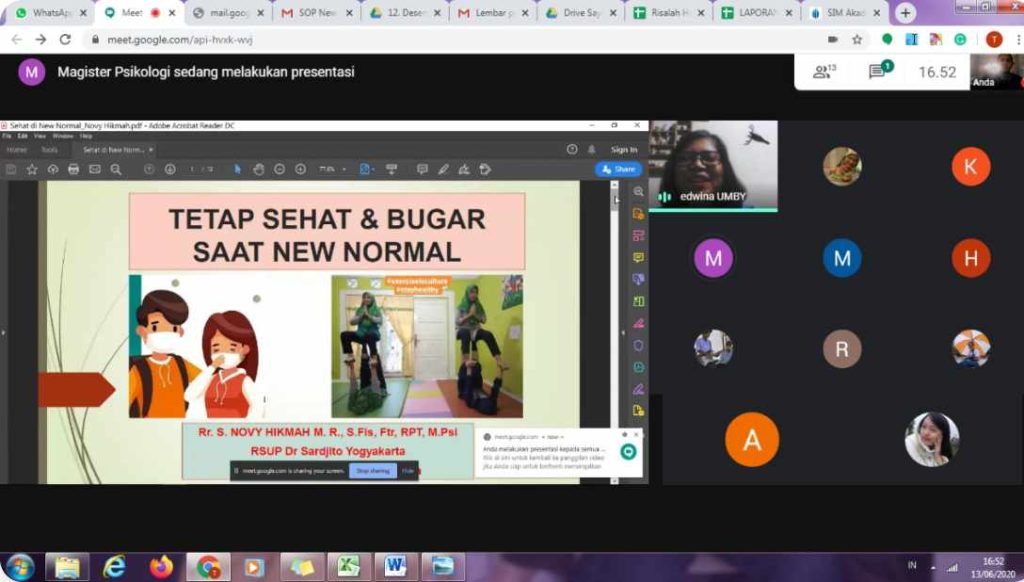Choose the selection arrow tool in Acrobat
Image resolution: width=1024 pixels, height=582 pixels.
pos(238,170)
